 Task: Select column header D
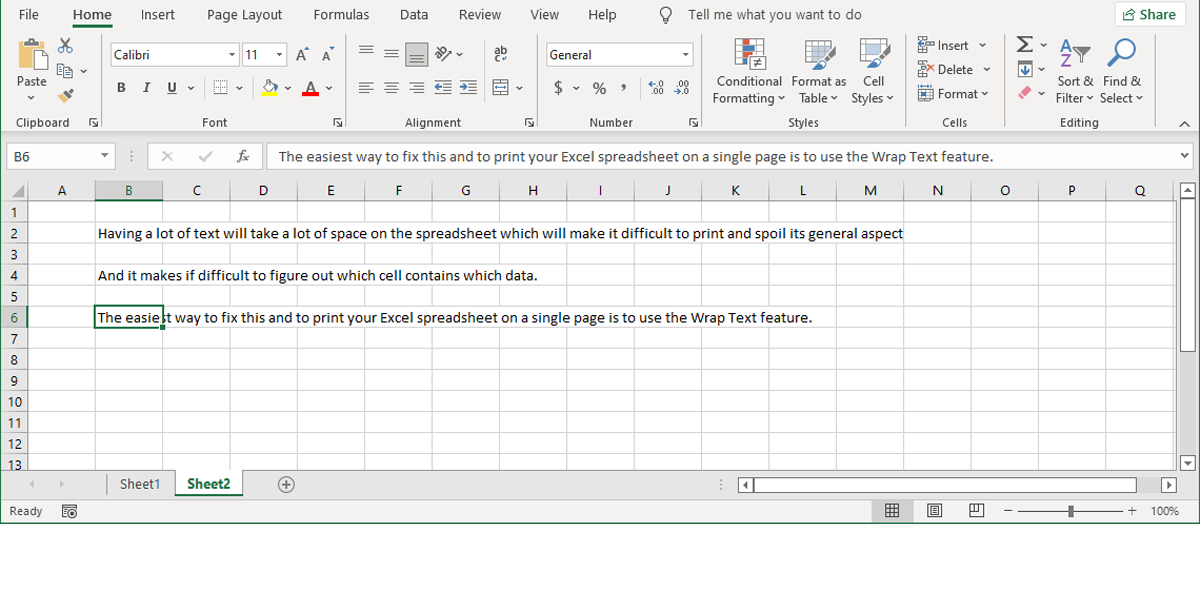click(x=263, y=190)
